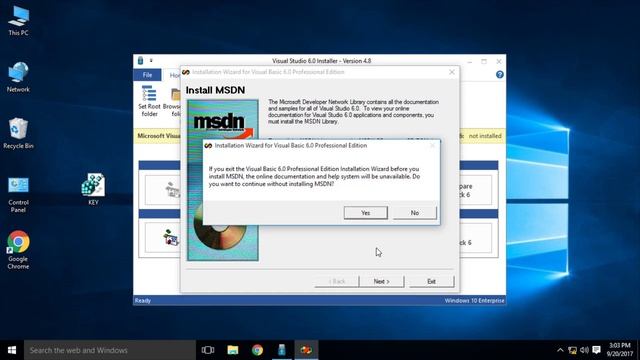This screenshot has width=640, height=360.
Task: Open the Recycle Bin icon
Action: click(18, 133)
